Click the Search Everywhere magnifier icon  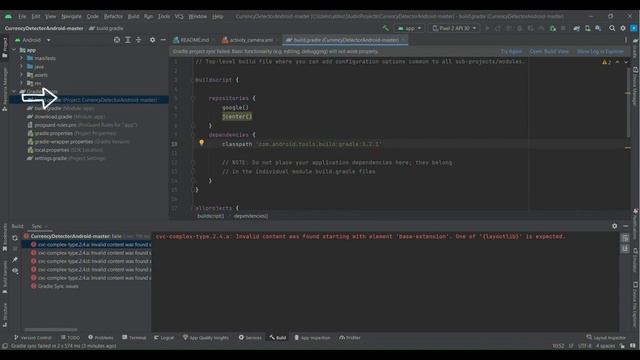pyautogui.click(x=612, y=28)
